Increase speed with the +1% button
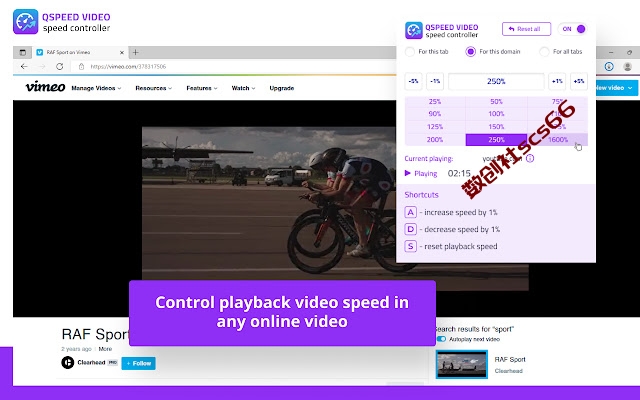This screenshot has width=640, height=400. [x=557, y=81]
